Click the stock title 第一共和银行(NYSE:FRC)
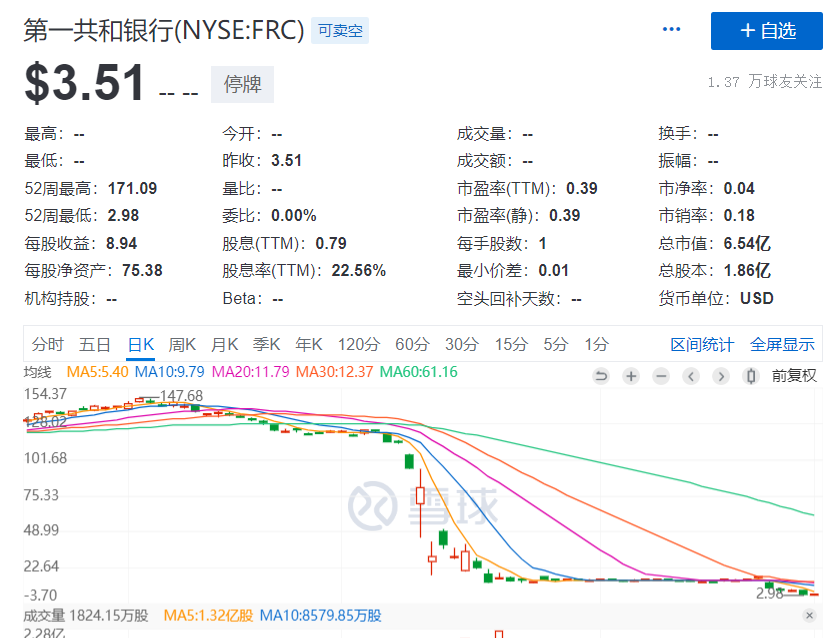 click(164, 30)
